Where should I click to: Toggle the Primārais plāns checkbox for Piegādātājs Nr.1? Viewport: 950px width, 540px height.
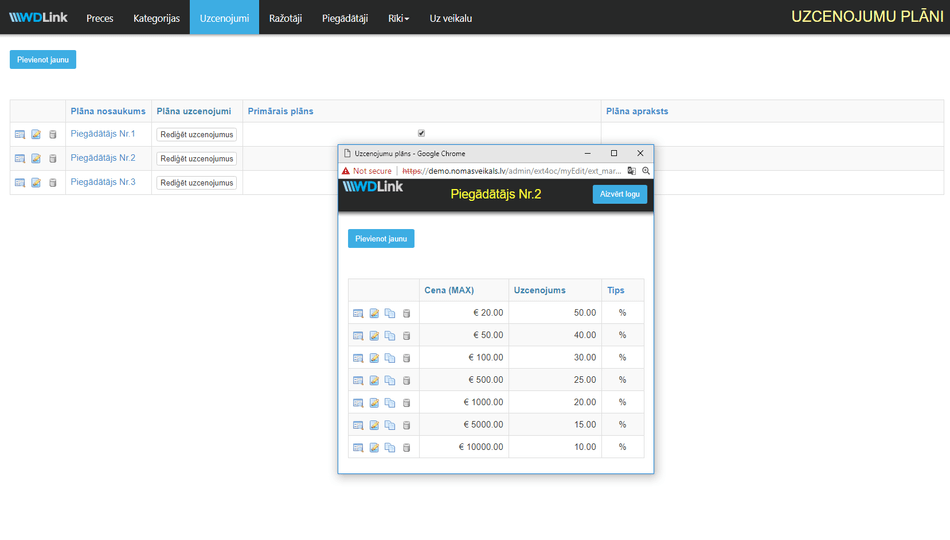[421, 133]
